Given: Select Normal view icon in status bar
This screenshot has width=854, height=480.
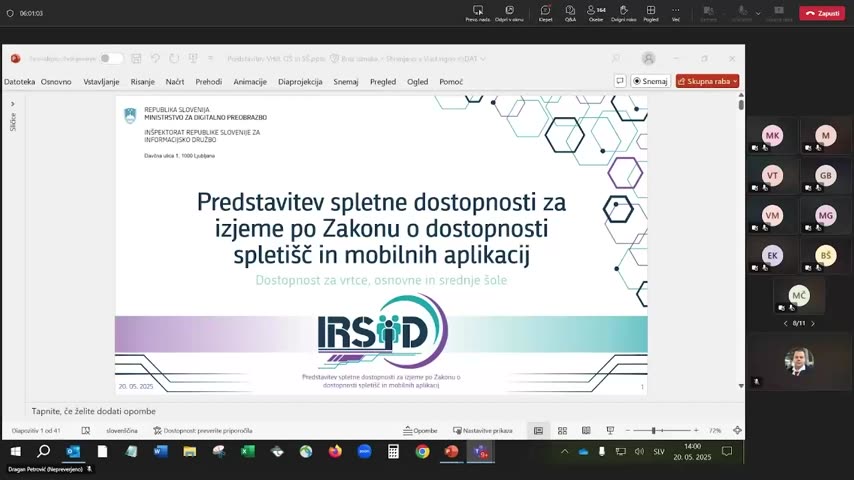Looking at the screenshot, I should click(x=538, y=430).
